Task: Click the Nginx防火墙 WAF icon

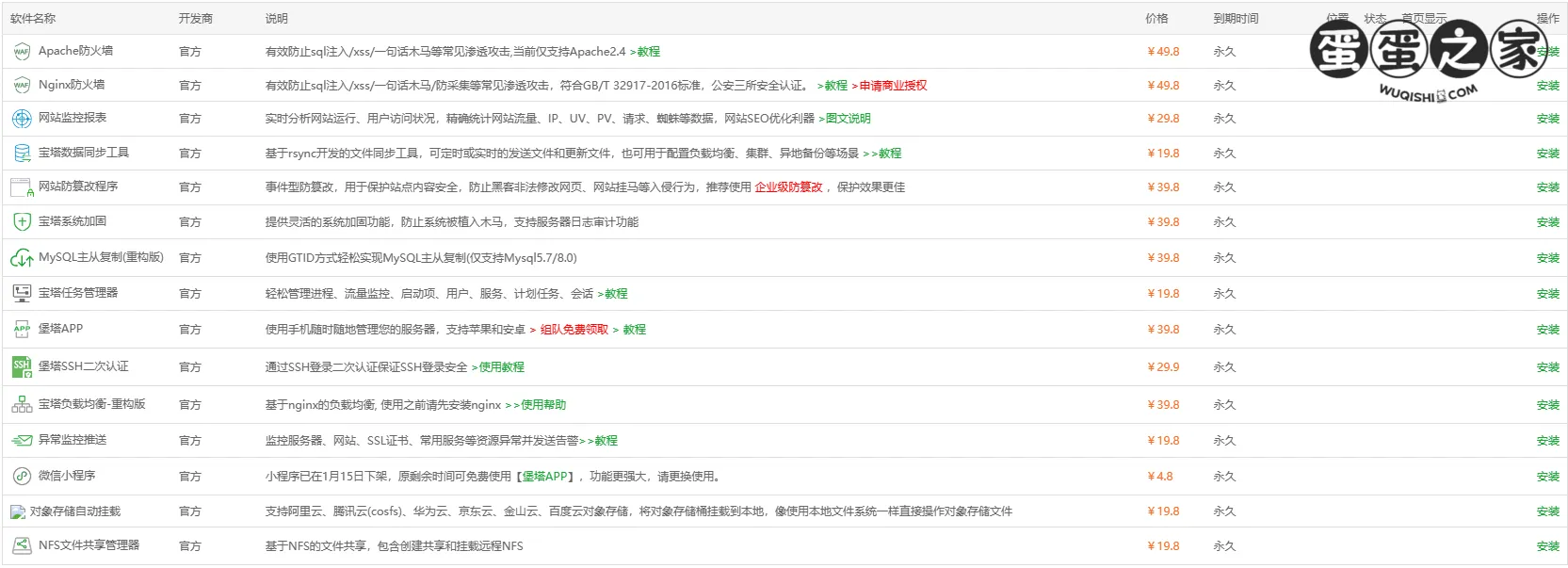Action: point(22,86)
